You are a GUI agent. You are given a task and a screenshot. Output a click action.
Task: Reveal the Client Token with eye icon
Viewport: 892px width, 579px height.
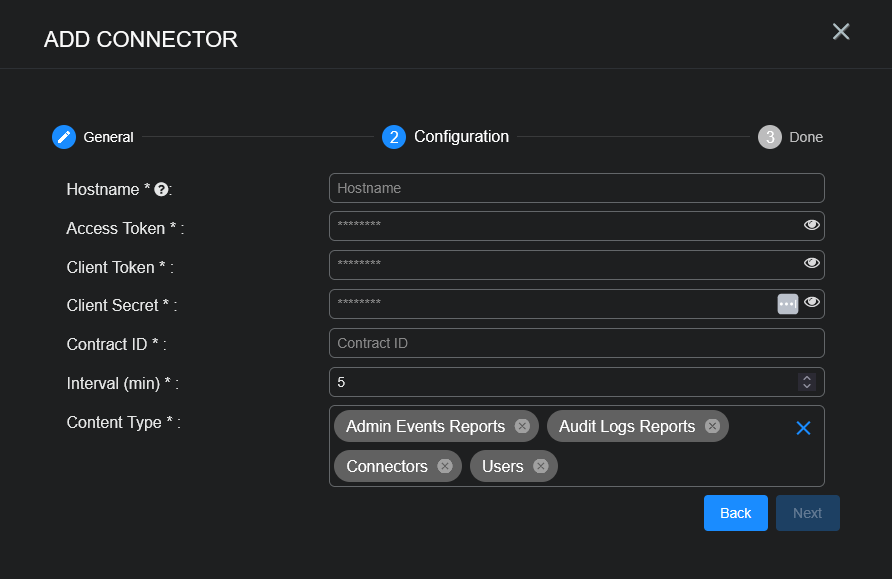pyautogui.click(x=812, y=265)
